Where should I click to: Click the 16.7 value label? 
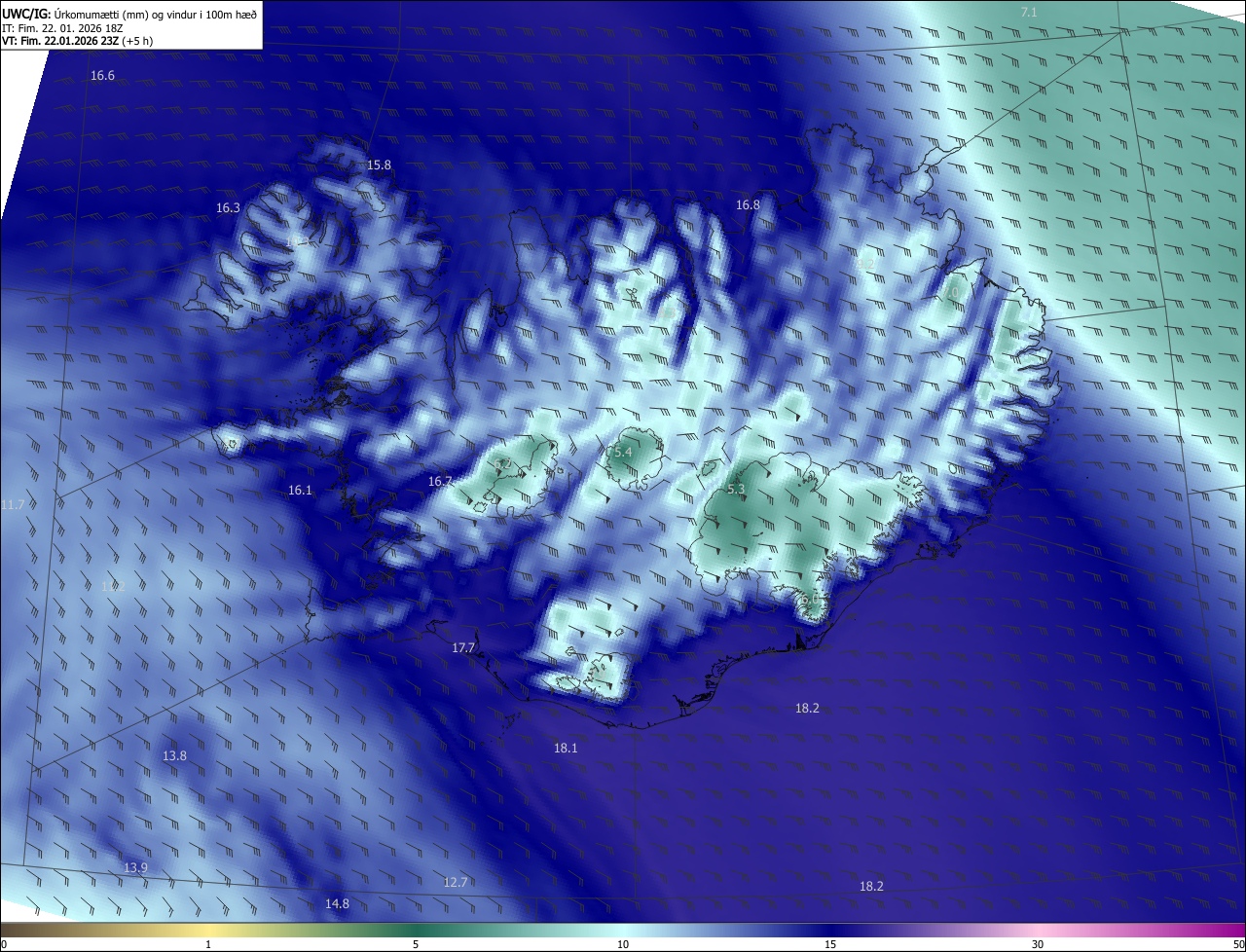click(440, 482)
